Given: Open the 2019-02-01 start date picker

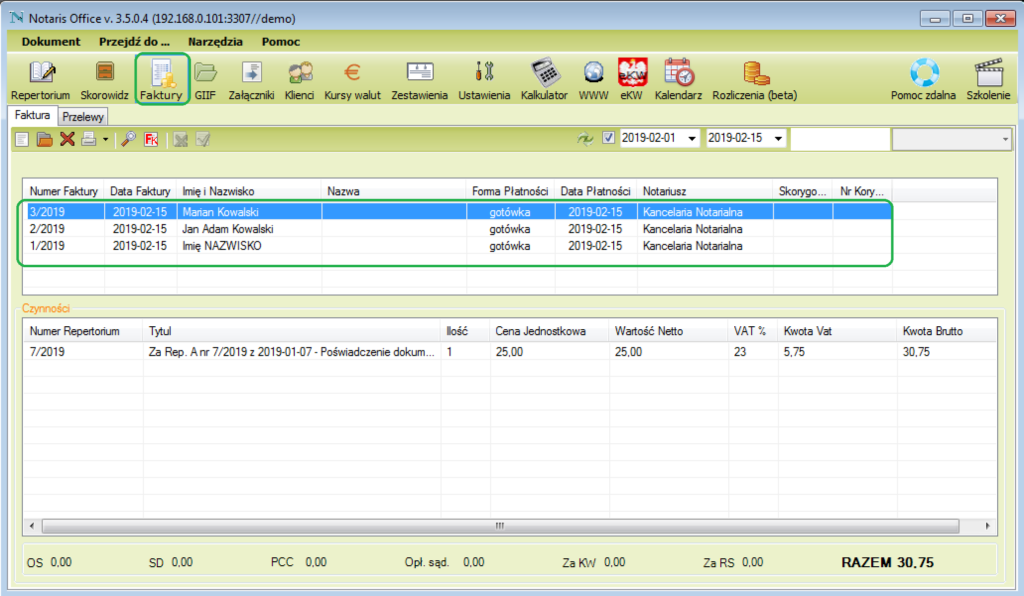Looking at the screenshot, I should pos(692,138).
